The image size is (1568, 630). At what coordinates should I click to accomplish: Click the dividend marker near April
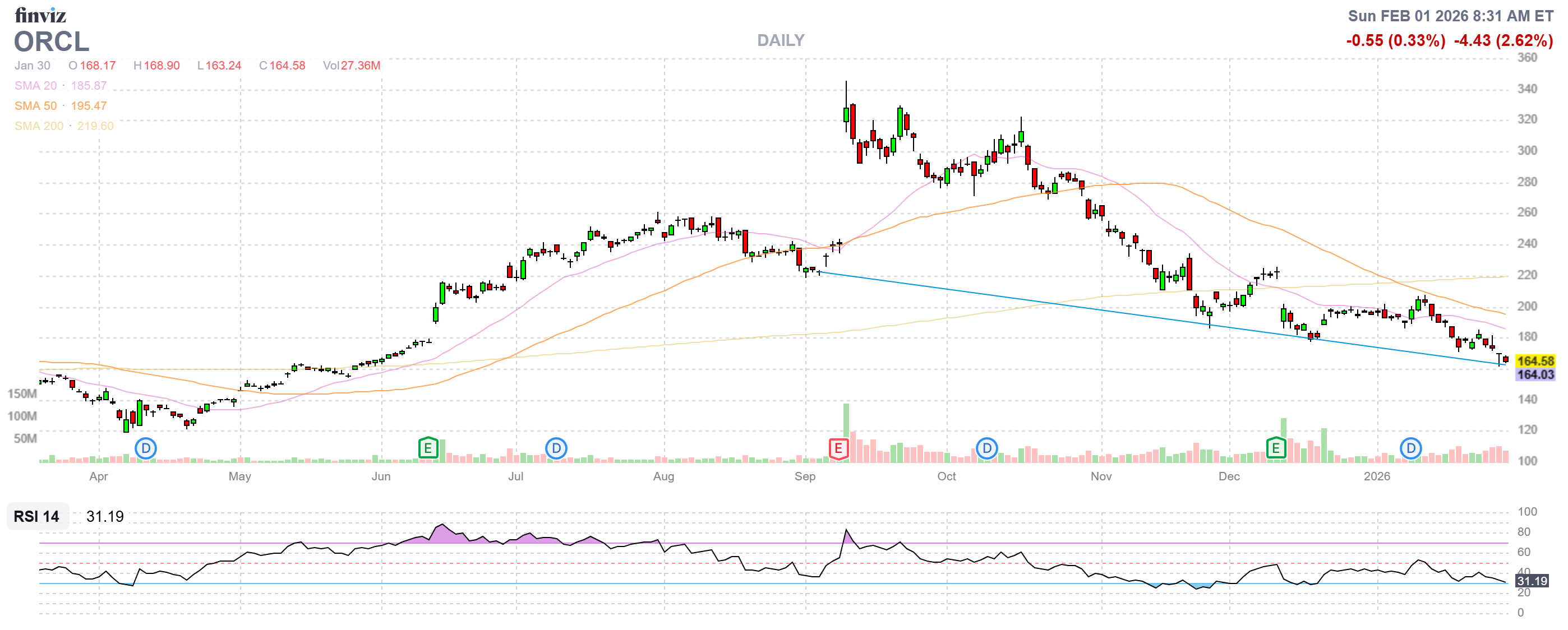point(145,449)
